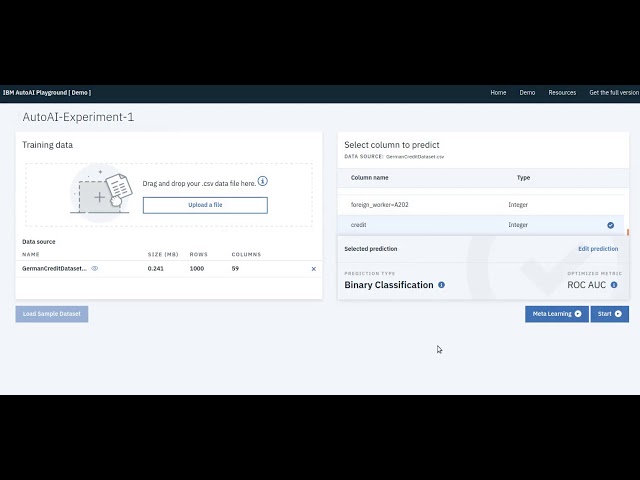
Task: Select the credit column row
Action: tap(480, 225)
